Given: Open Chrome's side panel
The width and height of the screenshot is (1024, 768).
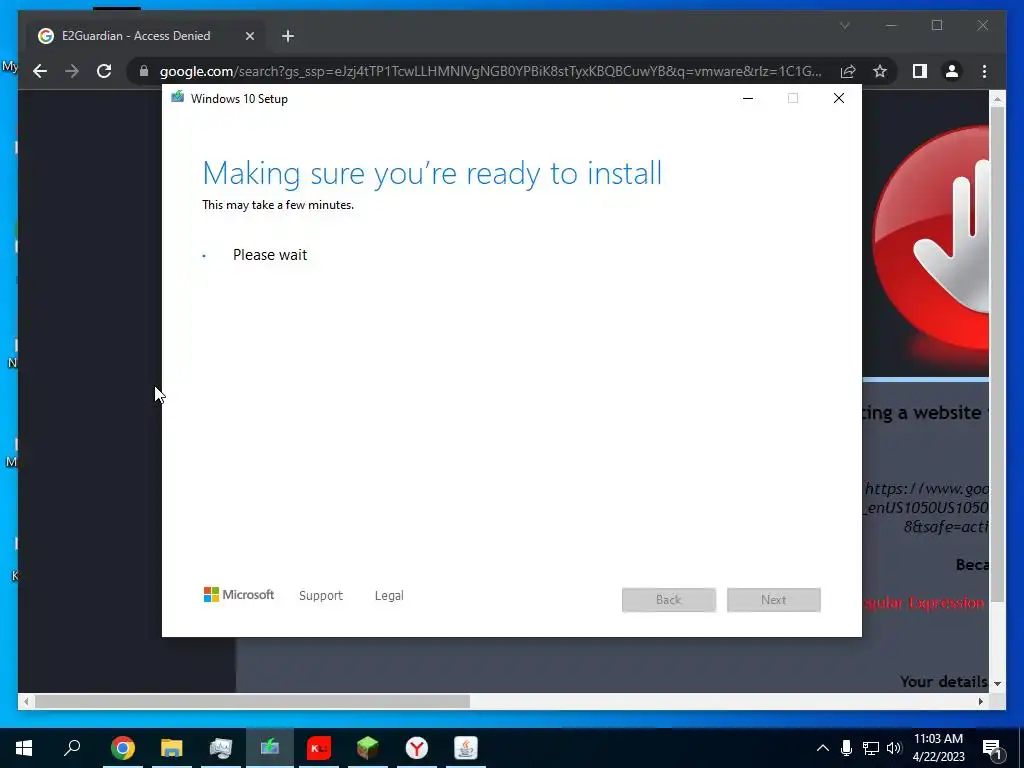Looking at the screenshot, I should click(920, 71).
